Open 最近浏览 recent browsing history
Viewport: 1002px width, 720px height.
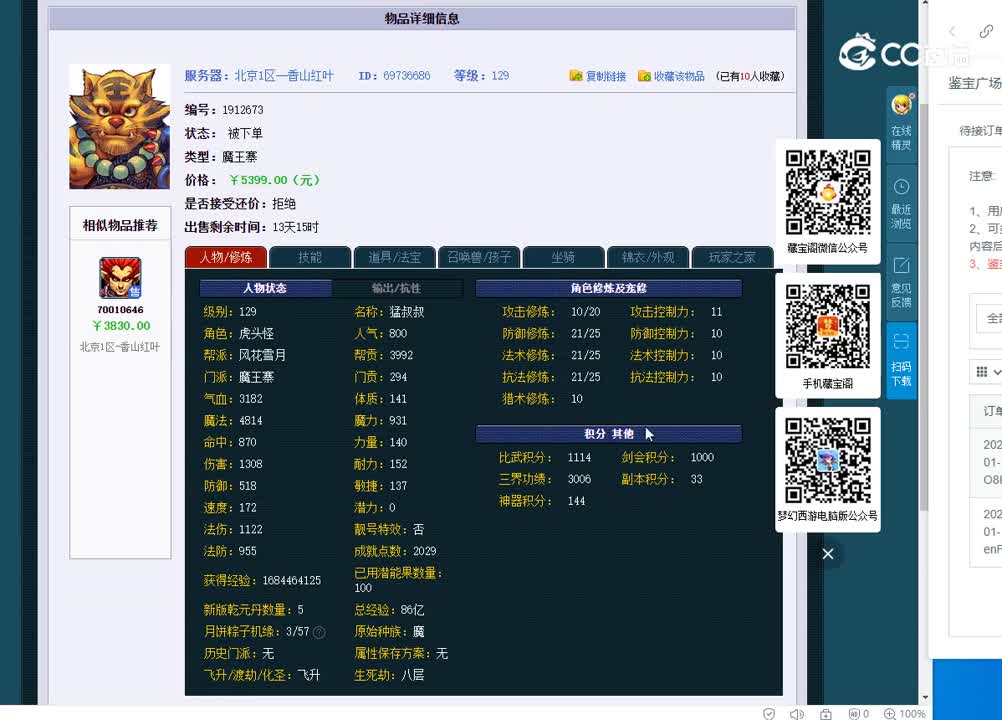pyautogui.click(x=901, y=204)
